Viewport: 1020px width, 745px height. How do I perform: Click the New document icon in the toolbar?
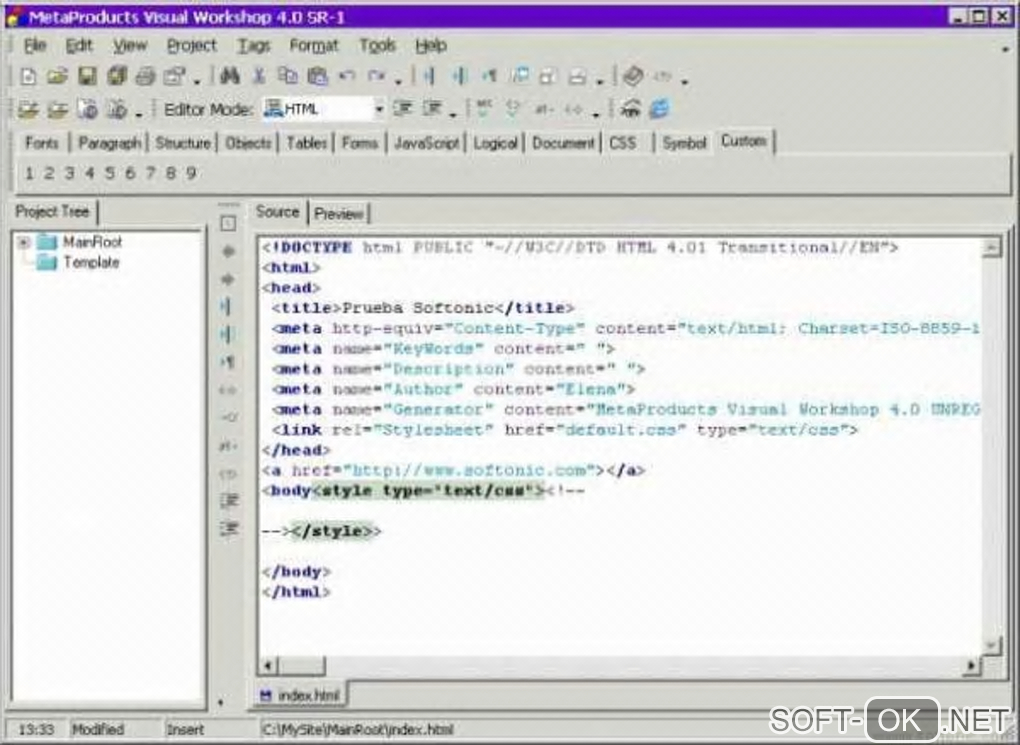point(27,76)
